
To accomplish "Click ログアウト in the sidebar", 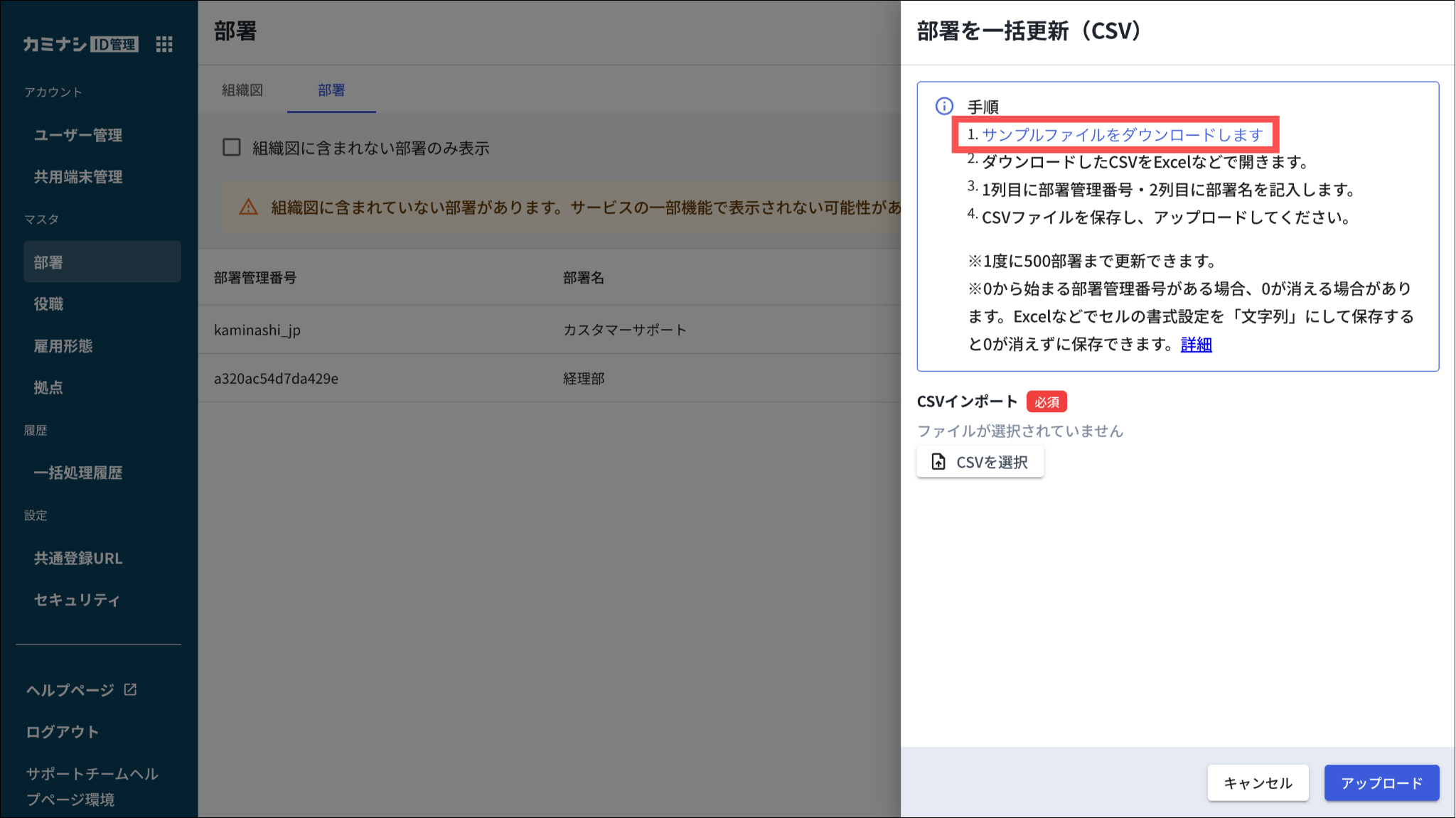I will pos(63,731).
